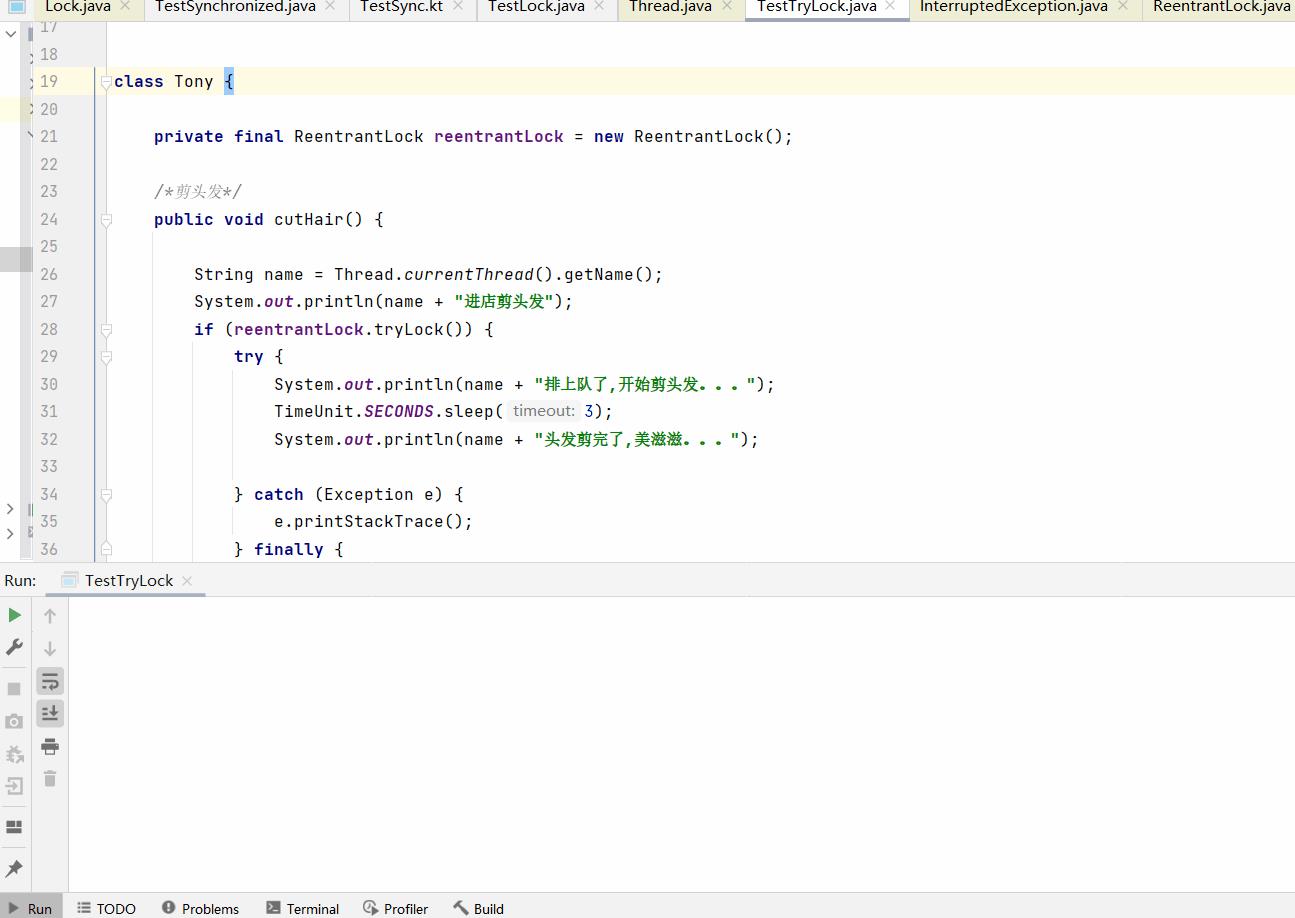Collapse the cutHair method fold on line 24

(x=105, y=220)
